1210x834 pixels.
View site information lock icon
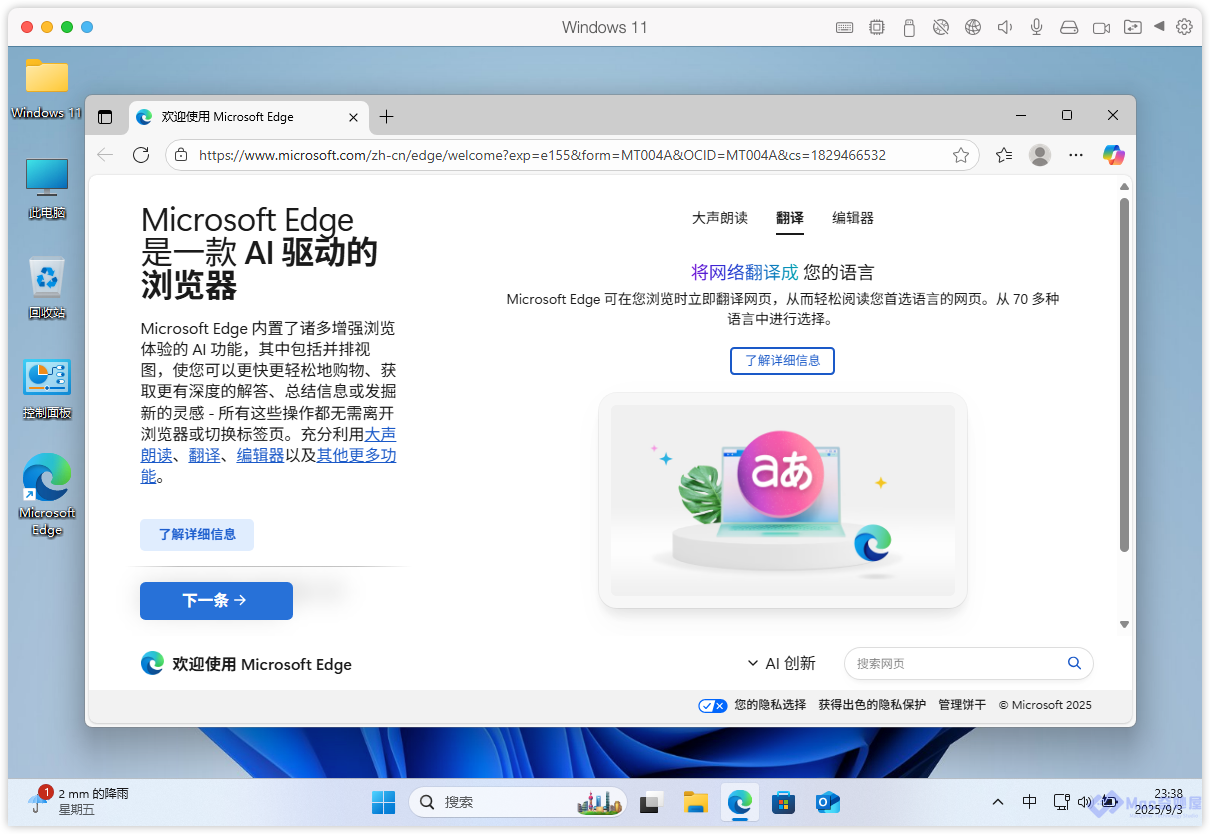click(180, 155)
